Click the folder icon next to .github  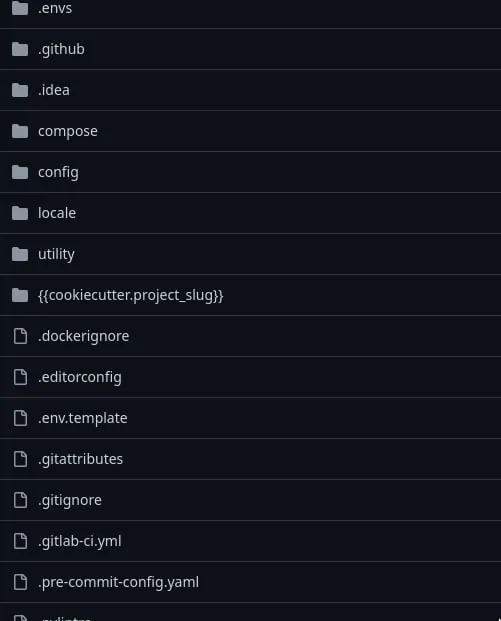tap(20, 50)
